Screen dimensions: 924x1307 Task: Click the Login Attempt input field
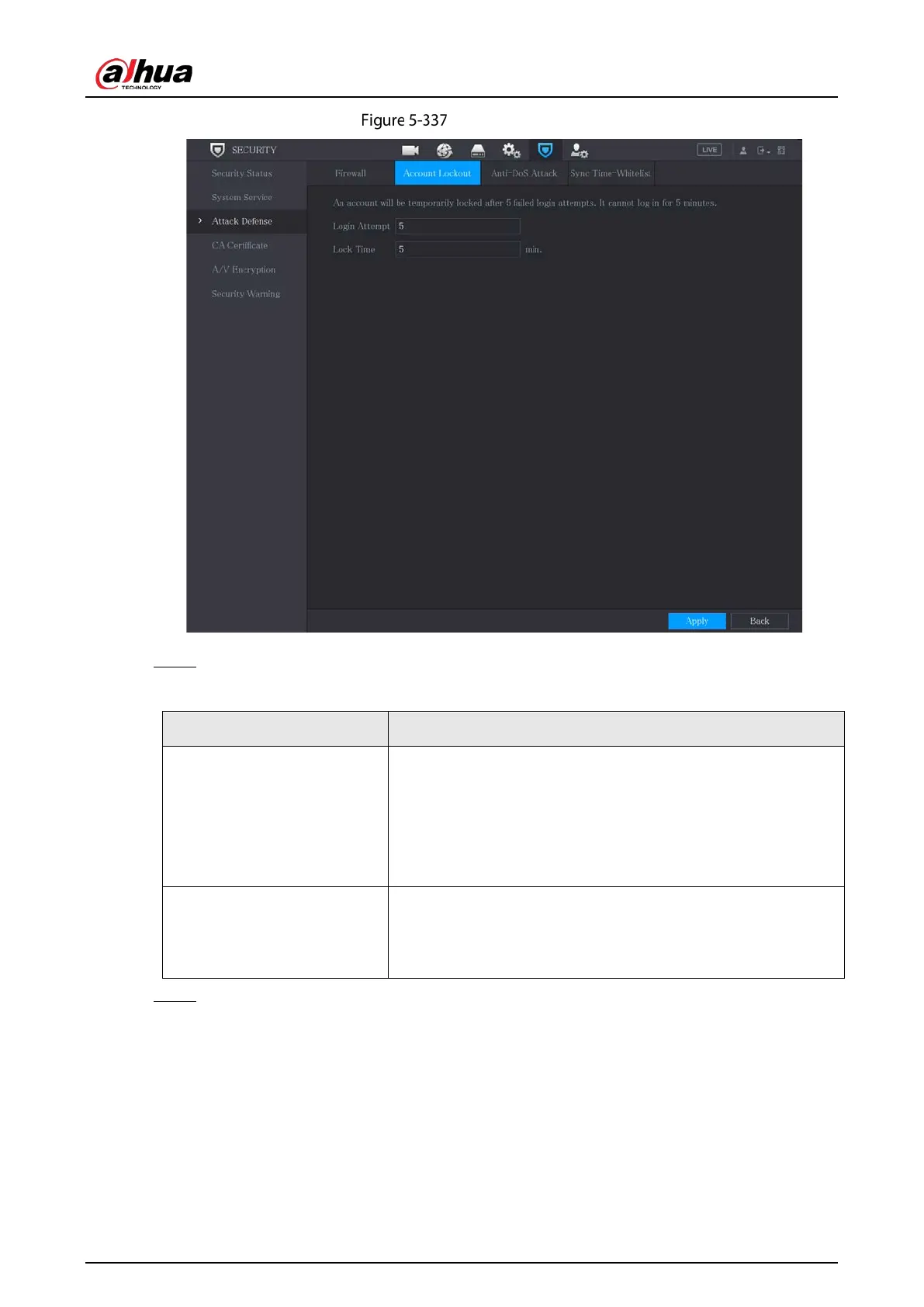tap(458, 226)
